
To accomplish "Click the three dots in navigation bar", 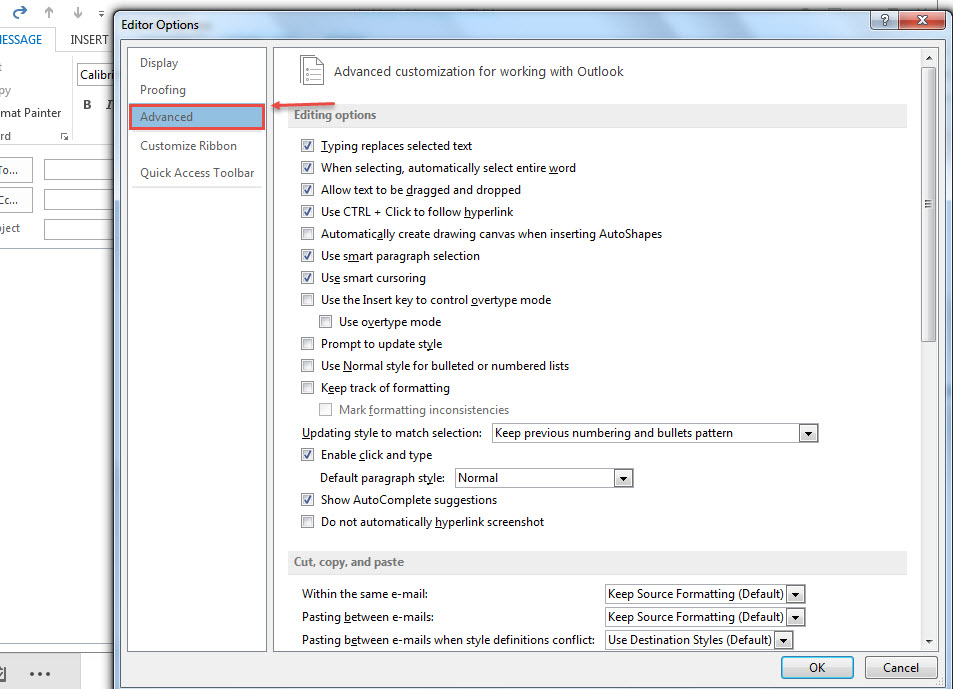I will (40, 673).
